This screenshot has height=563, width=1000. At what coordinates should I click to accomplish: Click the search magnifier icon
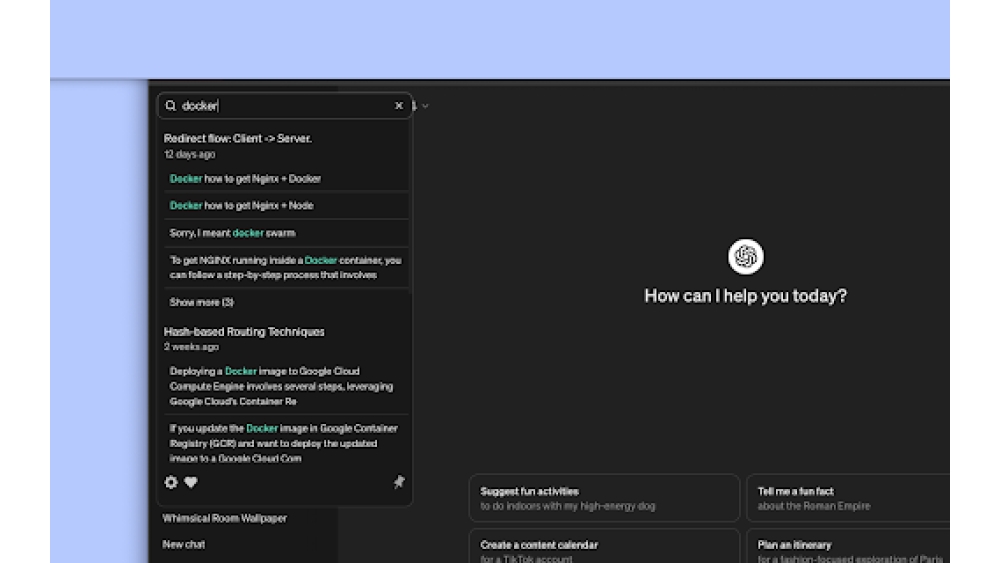[x=170, y=106]
